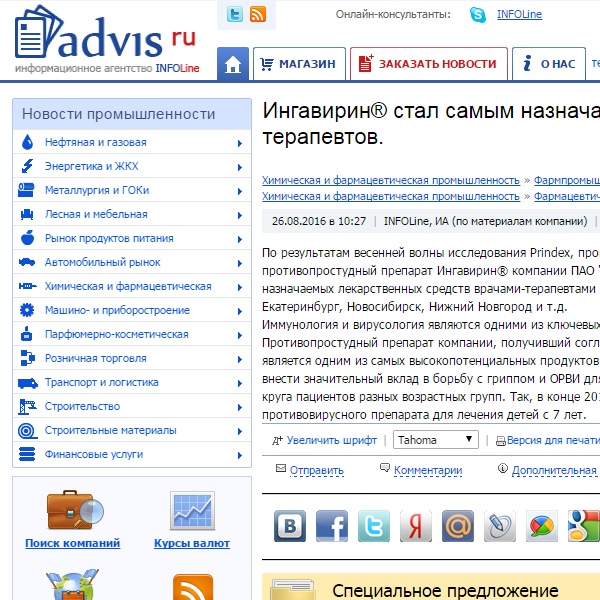Viewport: 600px width, 600px height.
Task: Click the Отправить link
Action: click(x=316, y=470)
